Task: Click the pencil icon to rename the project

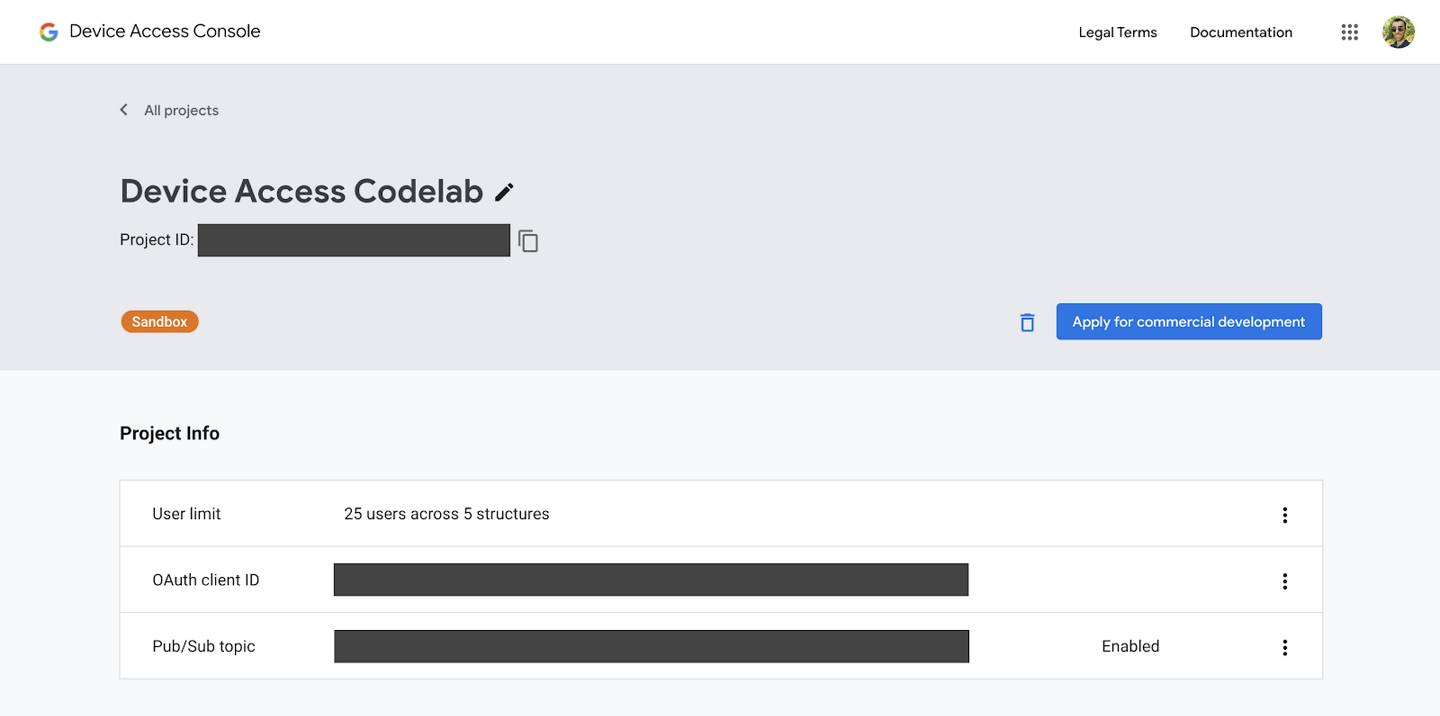Action: click(x=504, y=191)
